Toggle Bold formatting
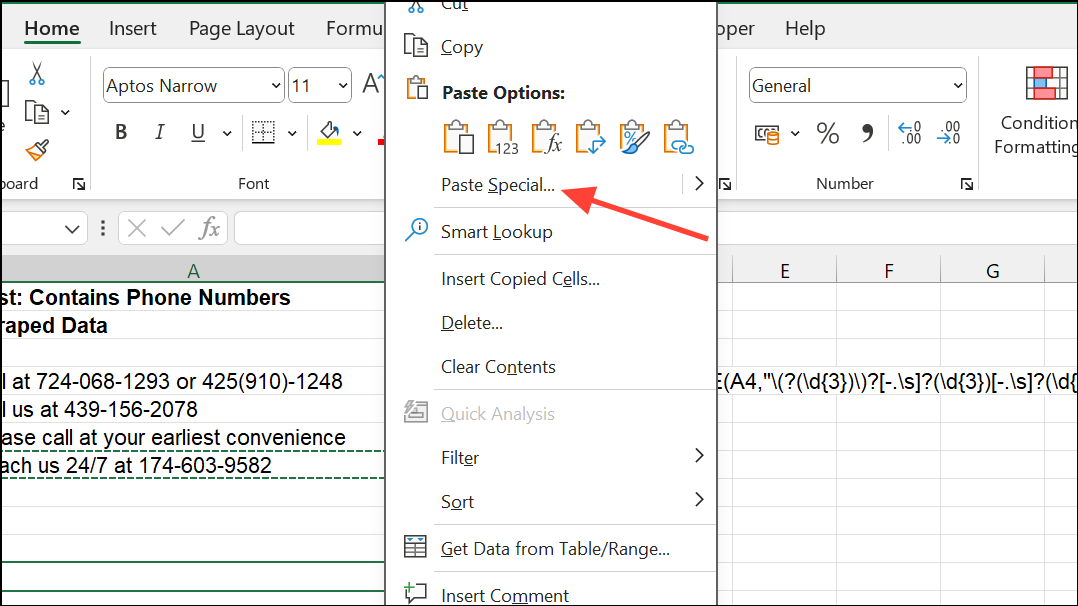The height and width of the screenshot is (606, 1078). coord(120,131)
